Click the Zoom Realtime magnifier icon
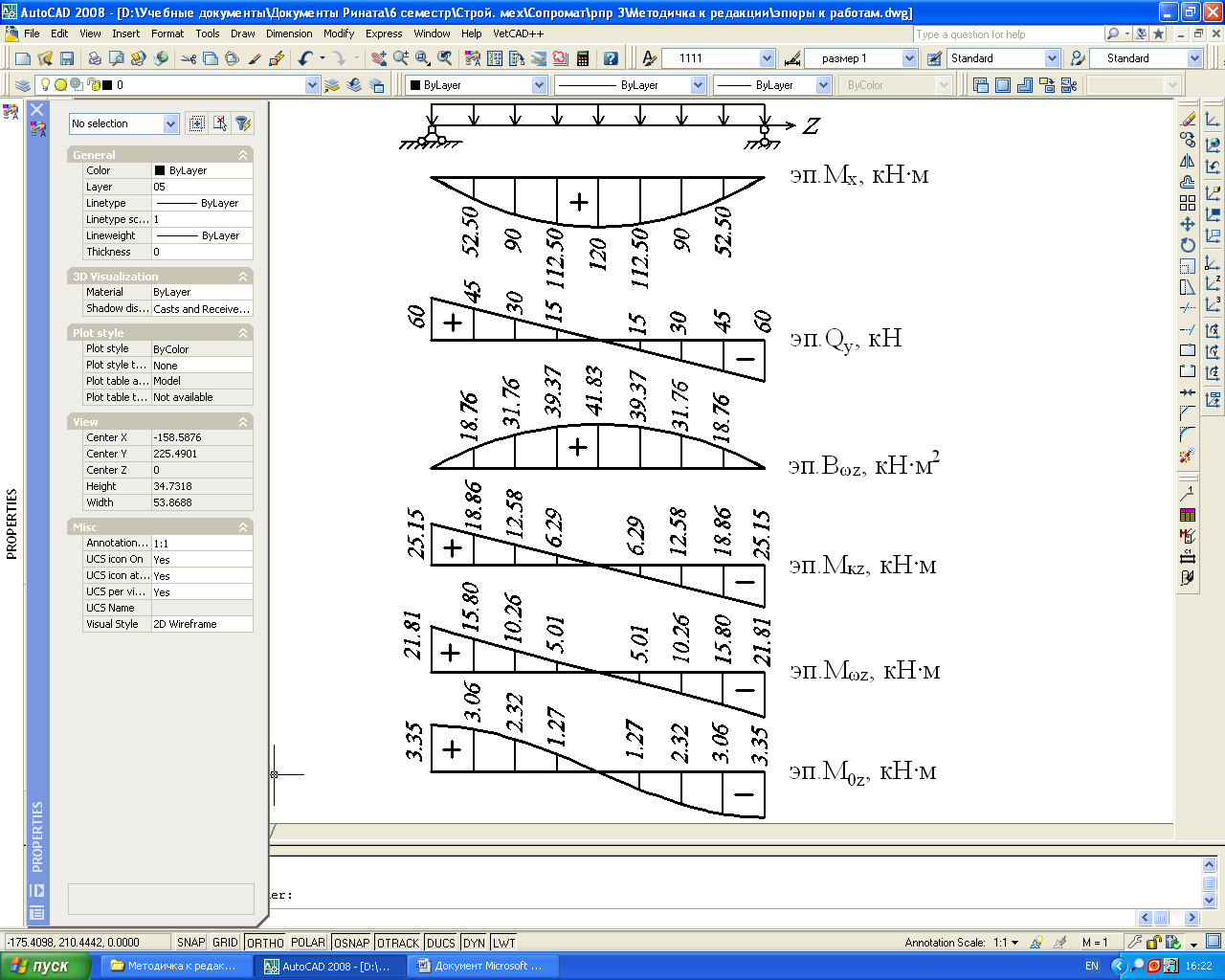This screenshot has width=1225, height=980. [x=401, y=58]
